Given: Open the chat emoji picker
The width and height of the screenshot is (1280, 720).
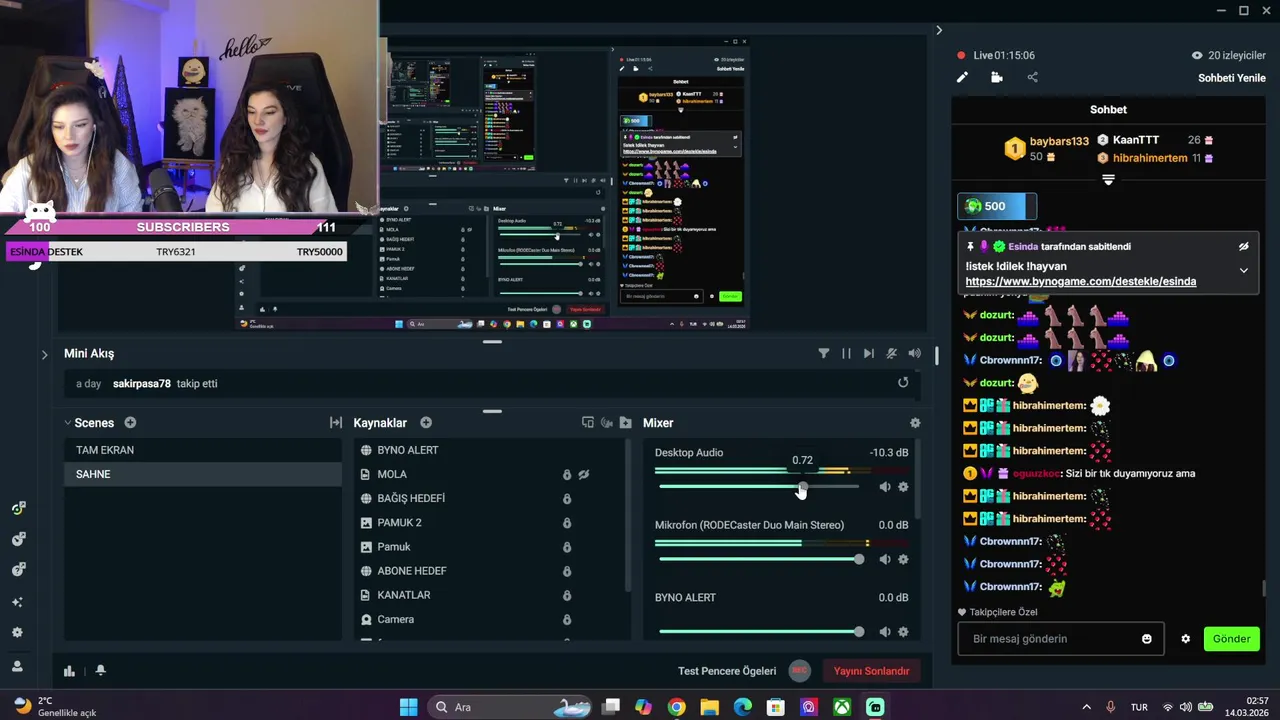Looking at the screenshot, I should pos(1147,639).
